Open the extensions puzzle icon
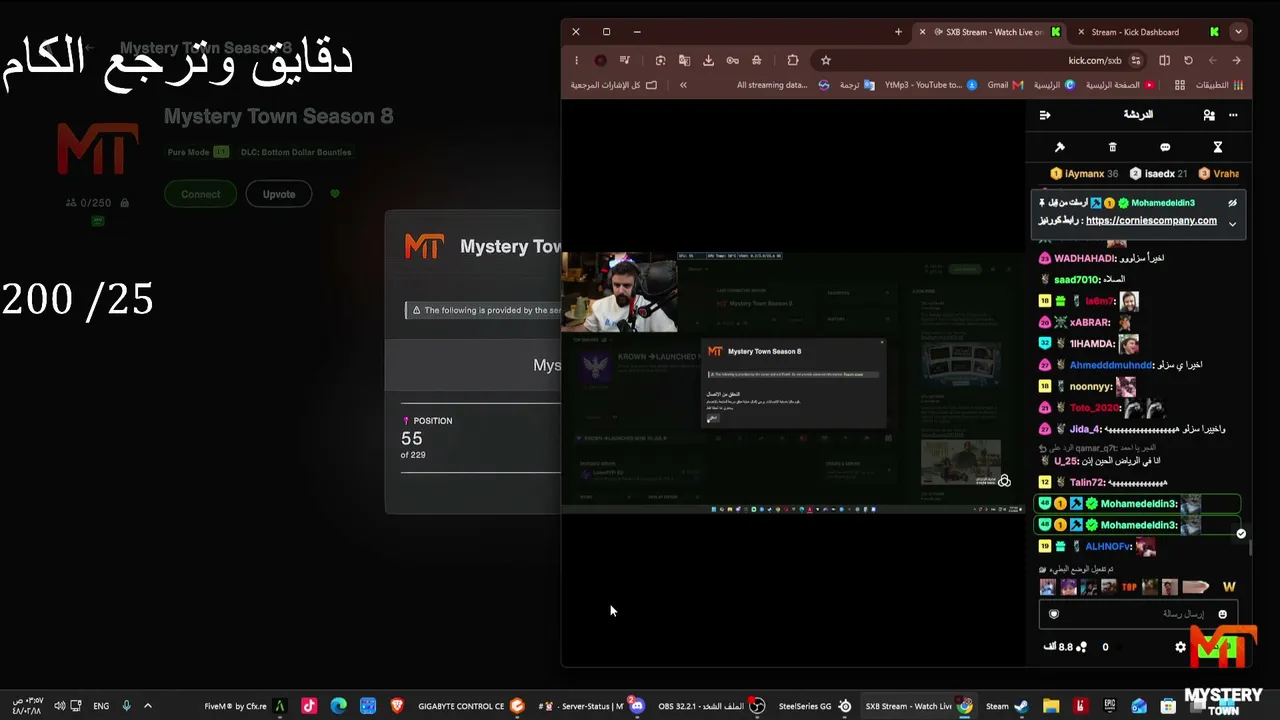Image resolution: width=1280 pixels, height=720 pixels. (x=793, y=60)
